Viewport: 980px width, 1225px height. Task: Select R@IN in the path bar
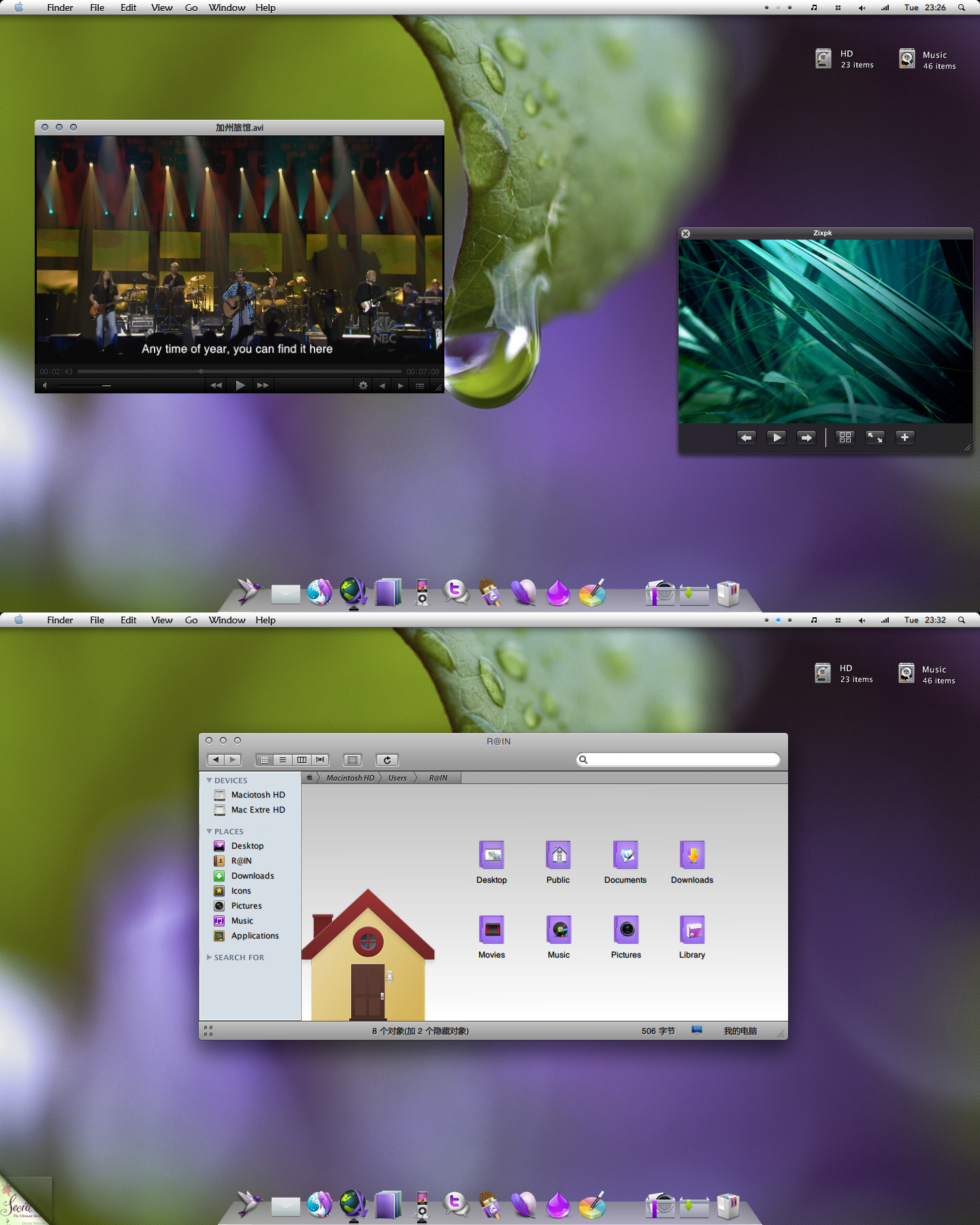pos(438,778)
